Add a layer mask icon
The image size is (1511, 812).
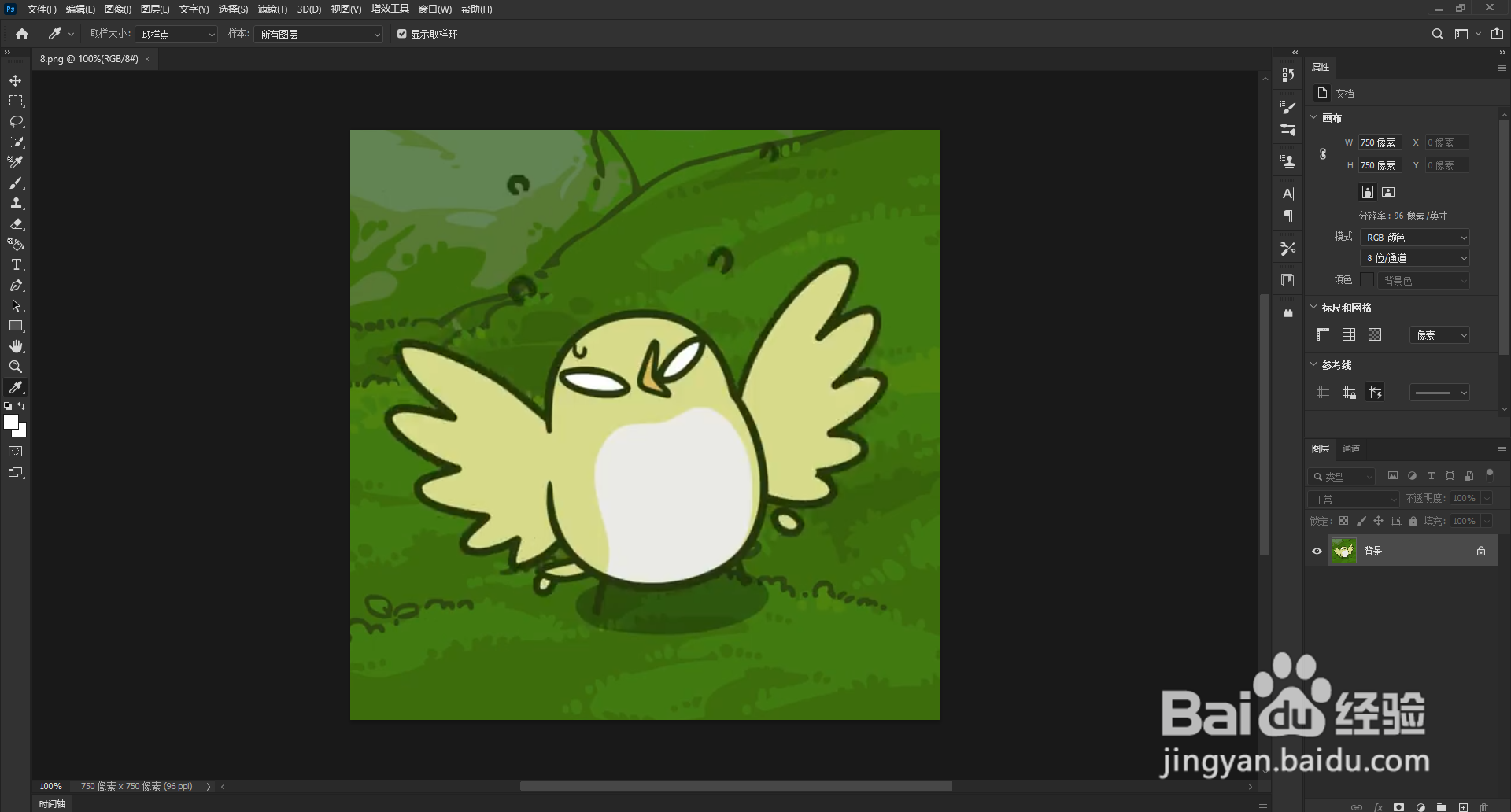1399,807
